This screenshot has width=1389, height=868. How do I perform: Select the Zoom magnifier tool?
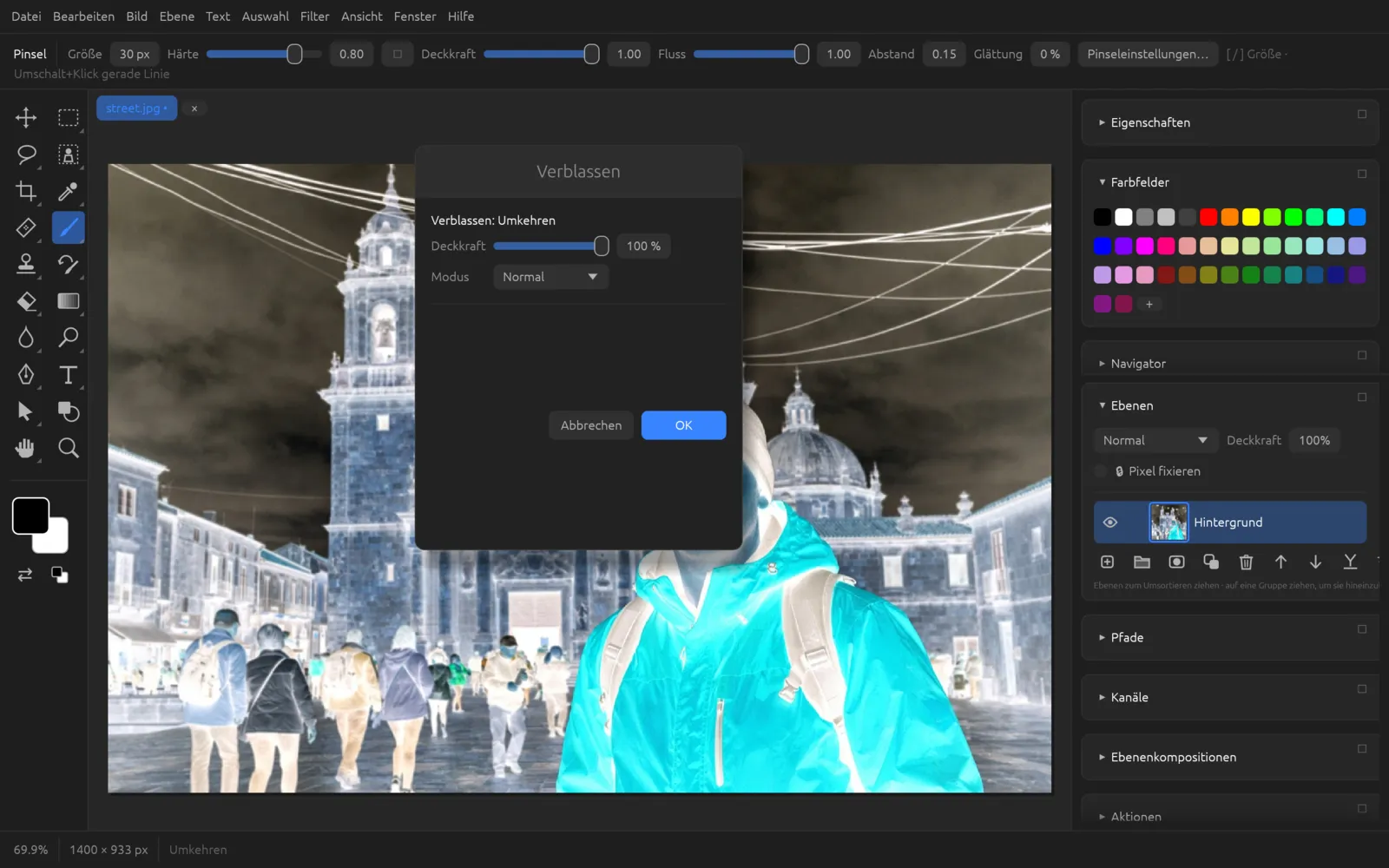point(68,448)
